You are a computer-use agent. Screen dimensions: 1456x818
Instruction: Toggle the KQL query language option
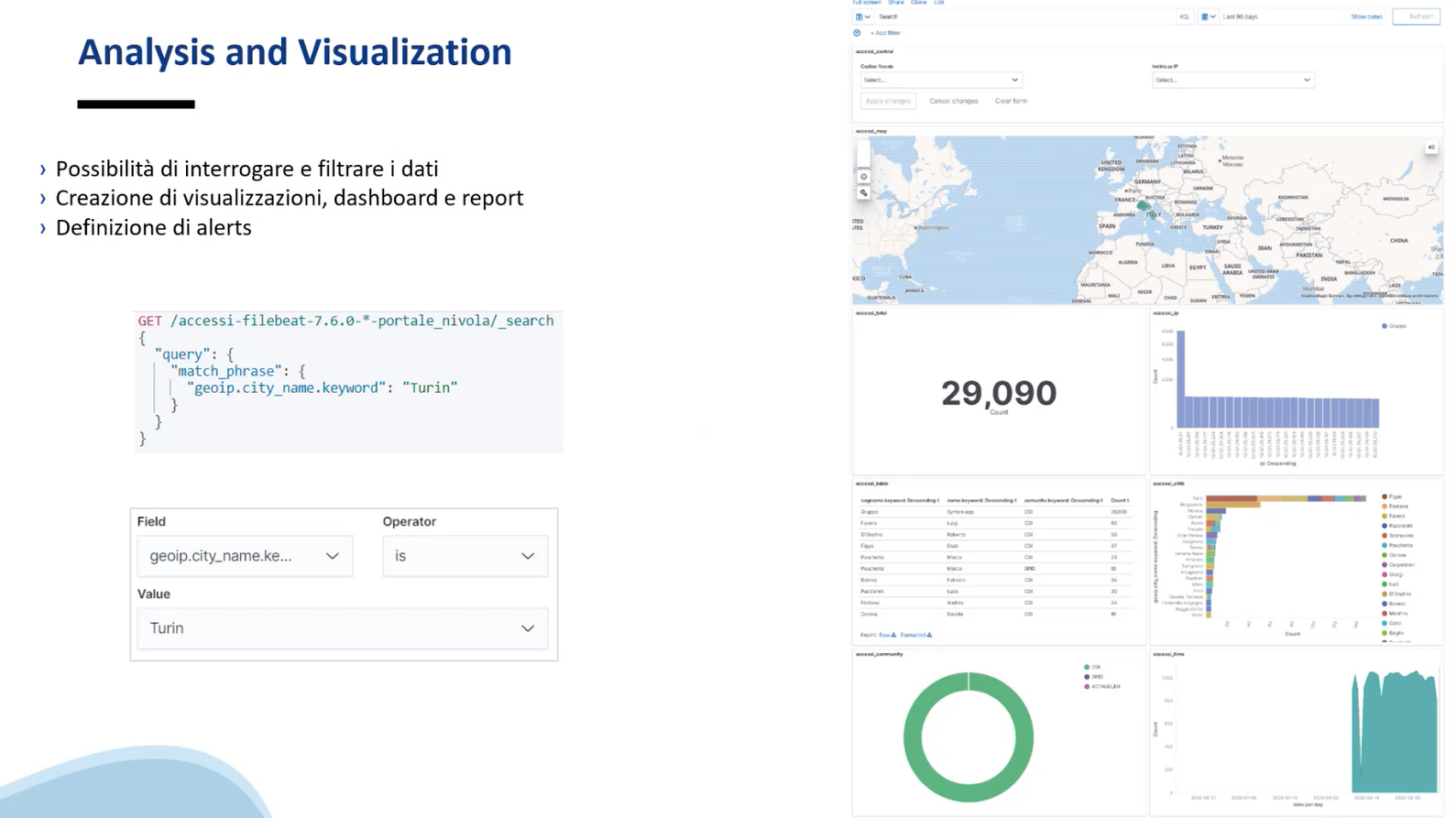(1185, 16)
